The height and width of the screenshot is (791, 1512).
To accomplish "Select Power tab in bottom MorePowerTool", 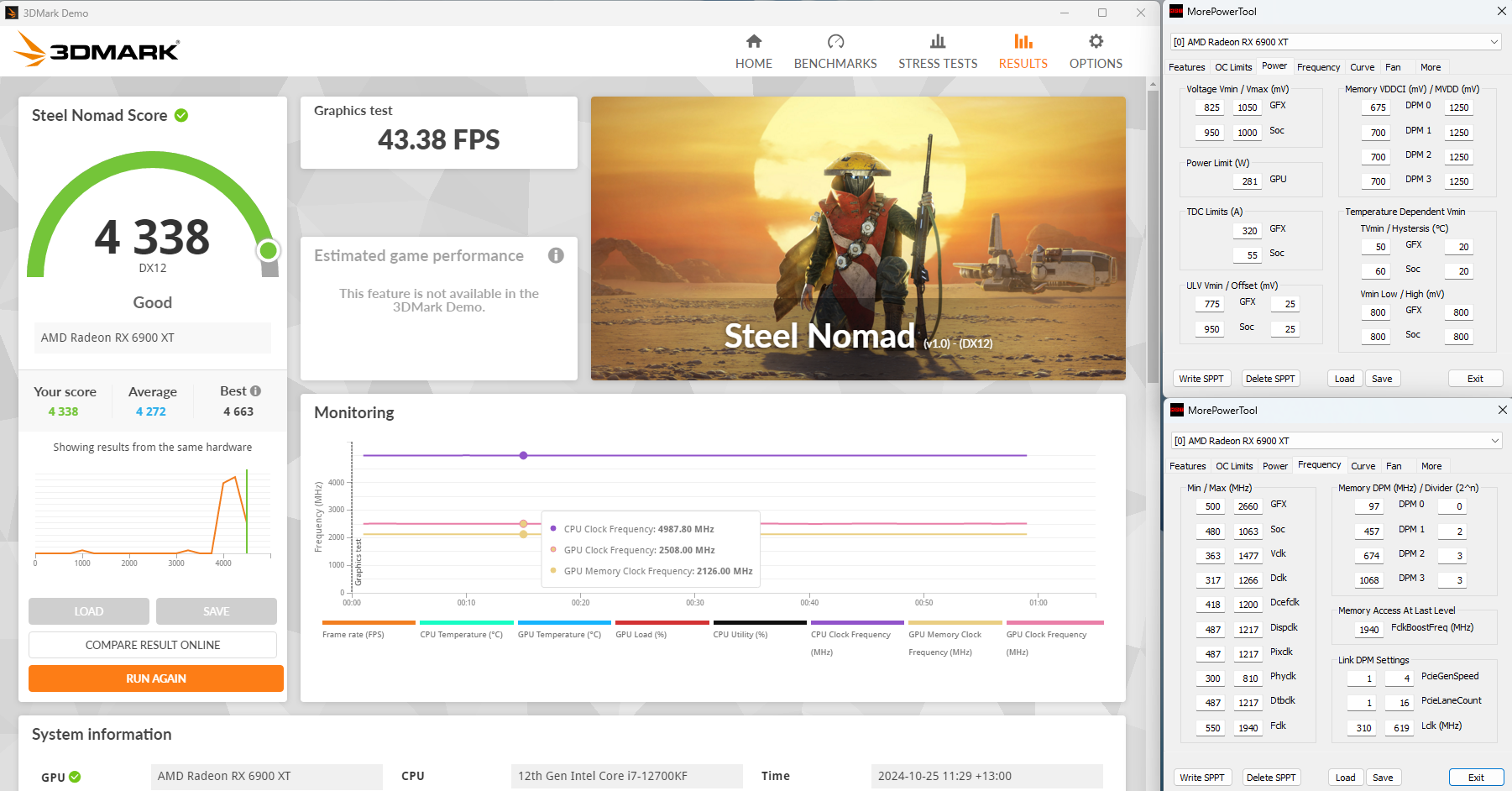I will (1274, 466).
